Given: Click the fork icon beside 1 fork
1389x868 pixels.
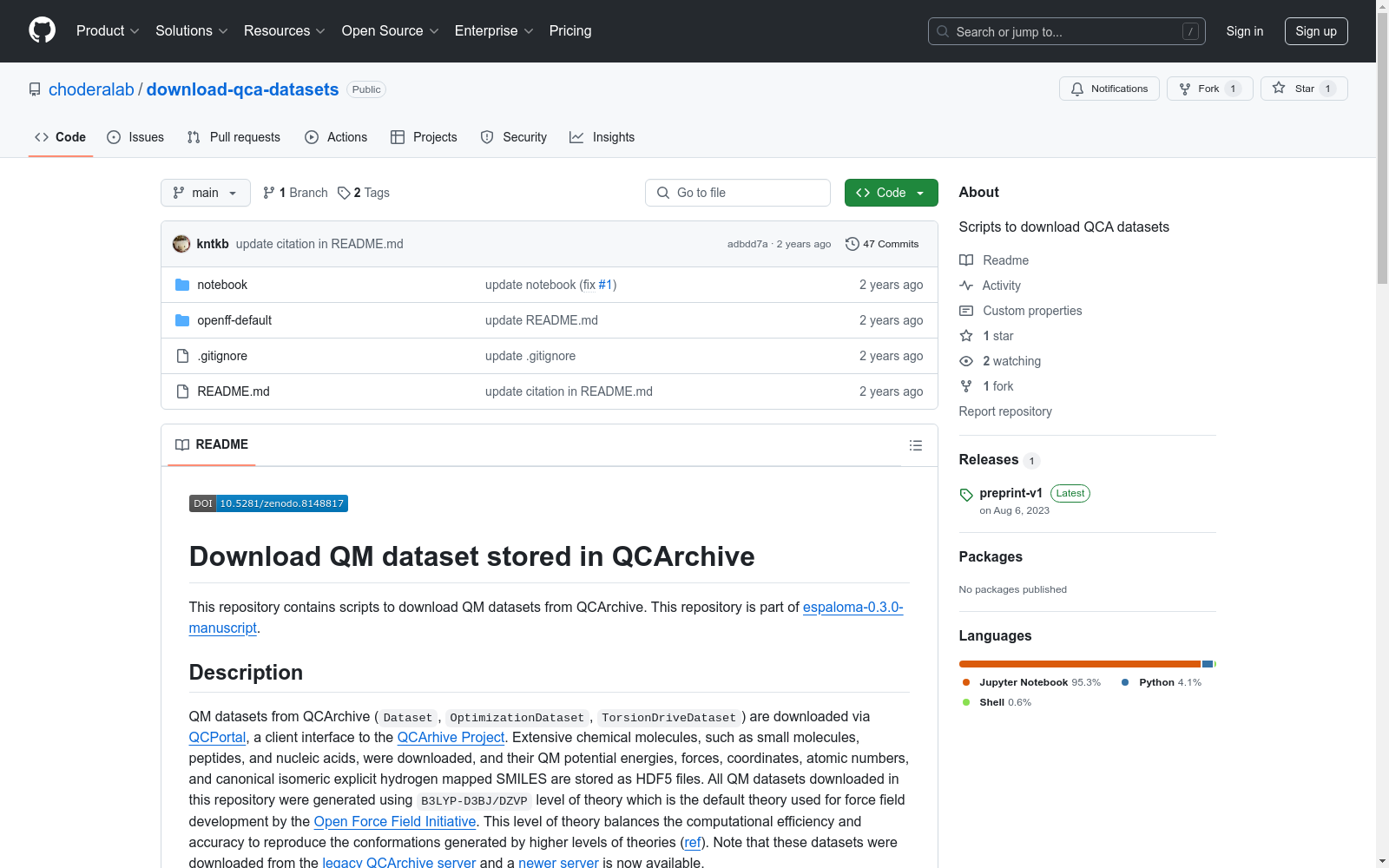Looking at the screenshot, I should point(966,386).
